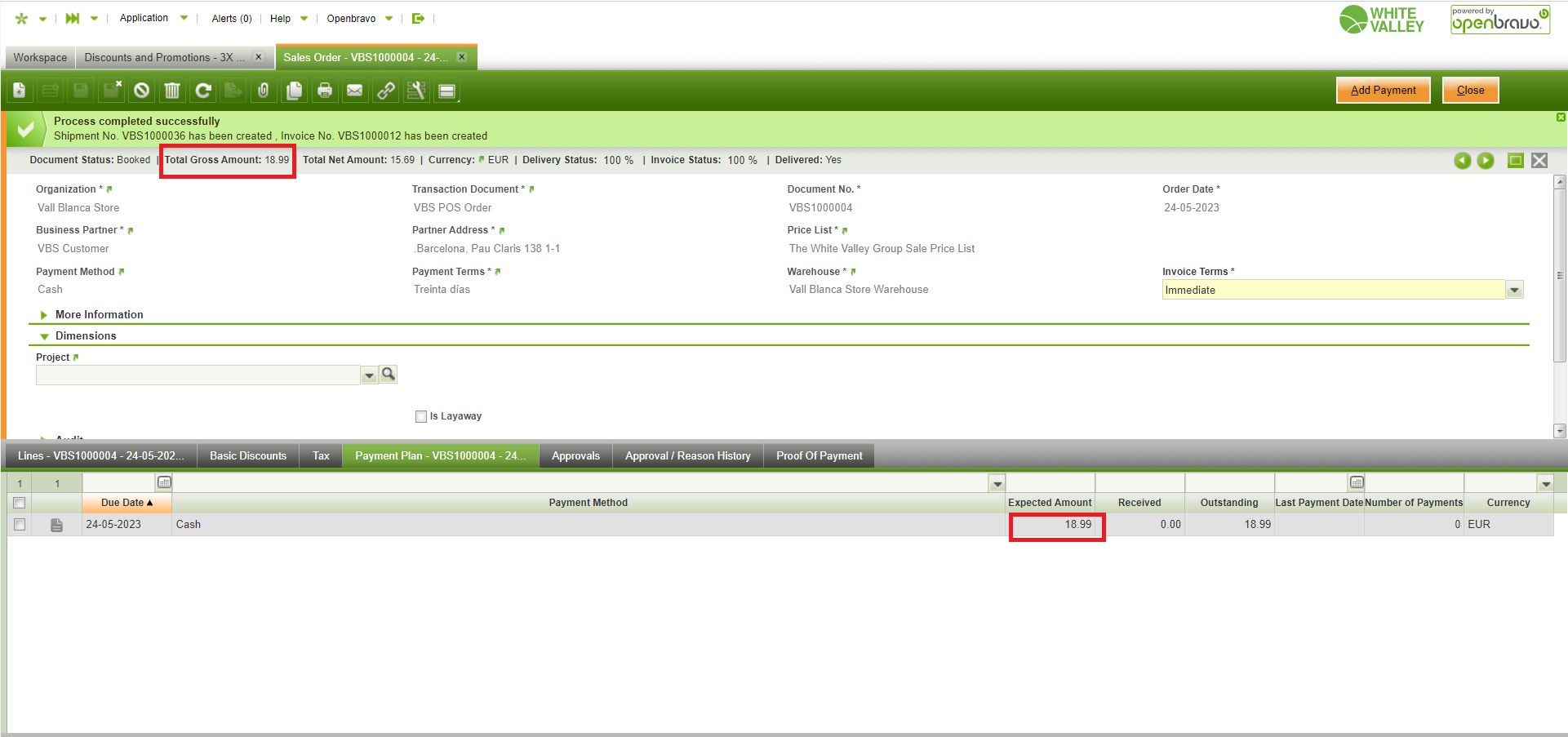This screenshot has width=1568, height=737.
Task: Send email via the envelope icon
Action: (355, 91)
